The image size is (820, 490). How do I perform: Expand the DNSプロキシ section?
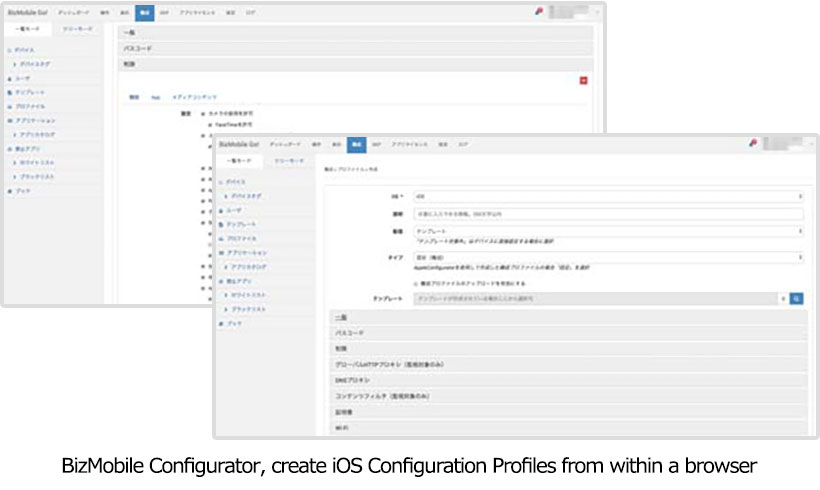(x=569, y=380)
